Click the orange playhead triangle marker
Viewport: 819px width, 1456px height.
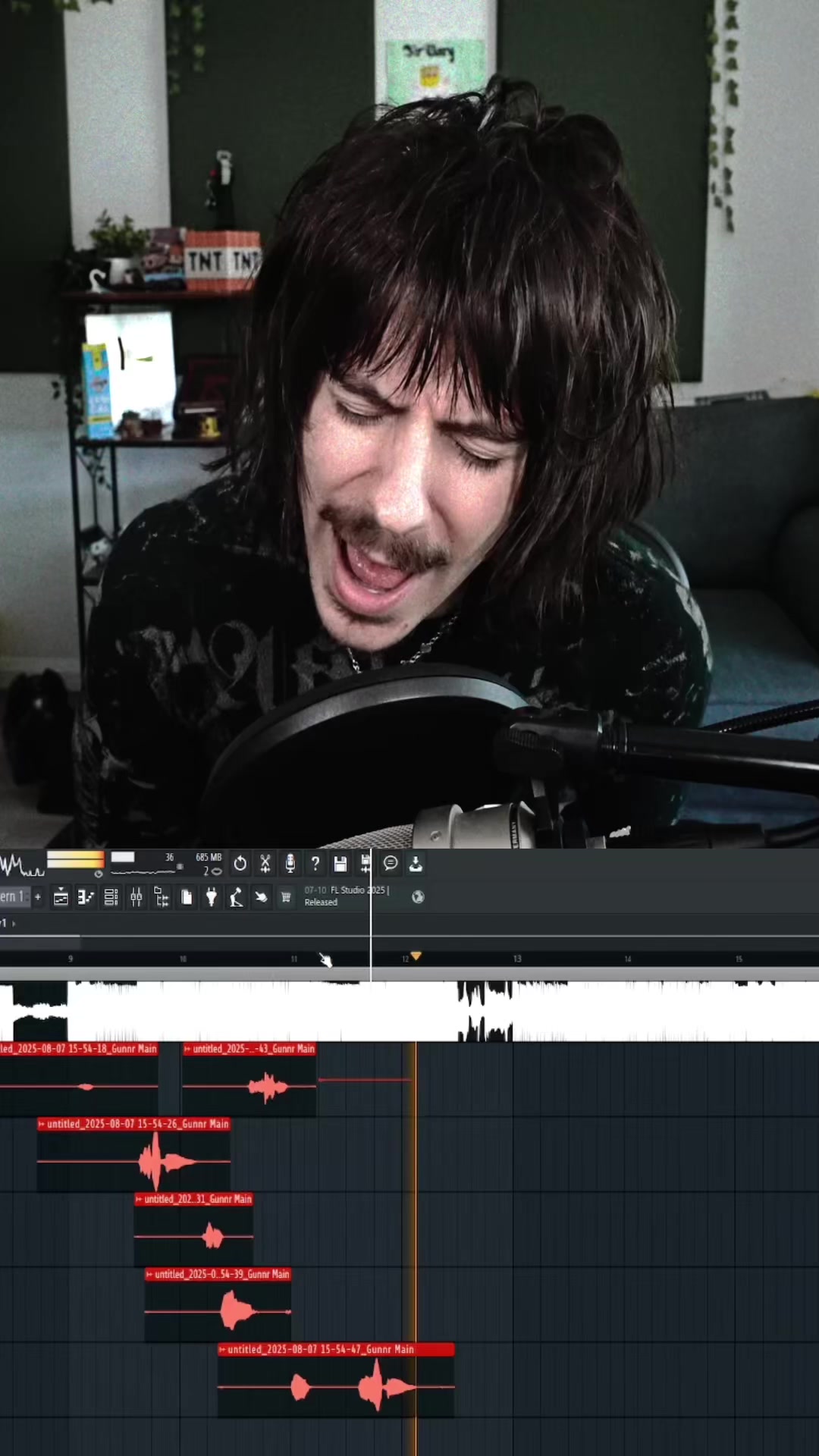click(x=416, y=956)
